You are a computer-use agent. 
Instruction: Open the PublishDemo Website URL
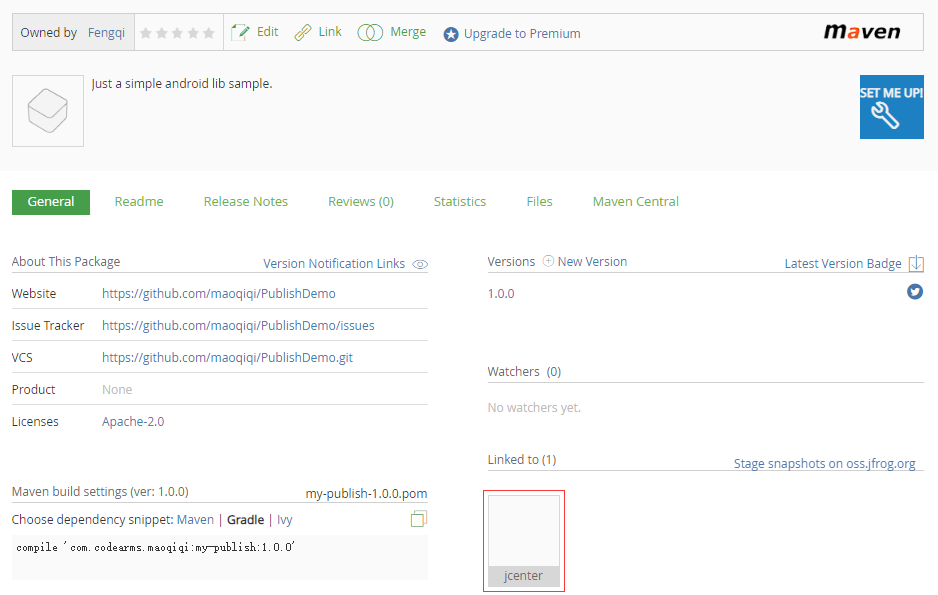218,294
